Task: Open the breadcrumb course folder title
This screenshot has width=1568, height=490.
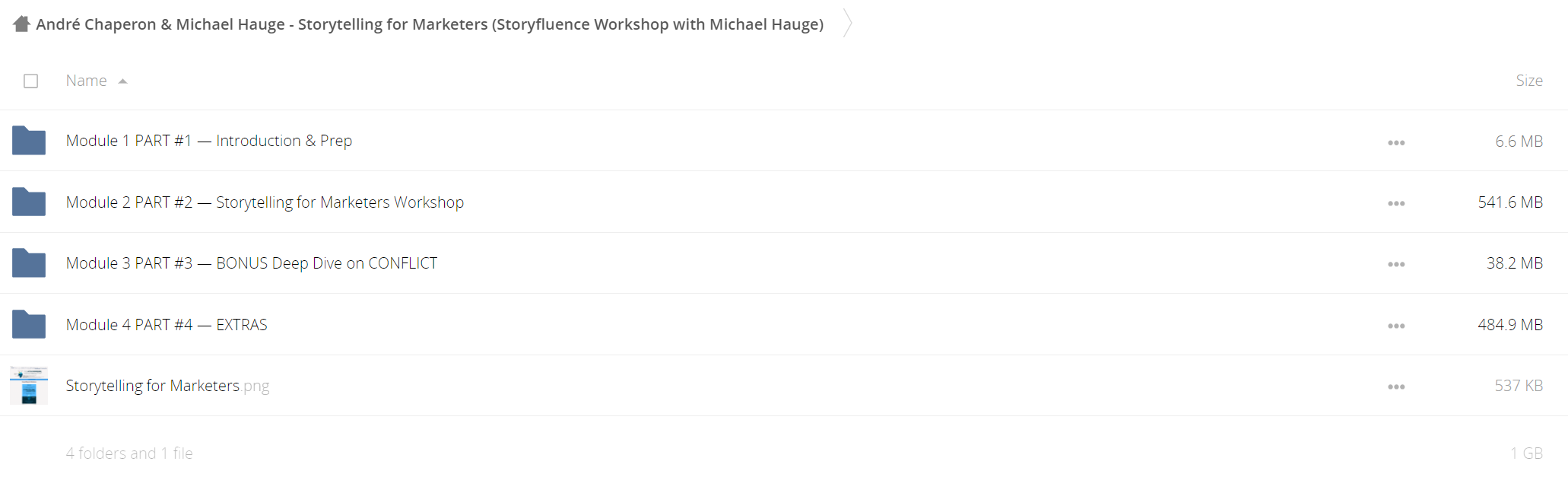Action: pos(430,24)
